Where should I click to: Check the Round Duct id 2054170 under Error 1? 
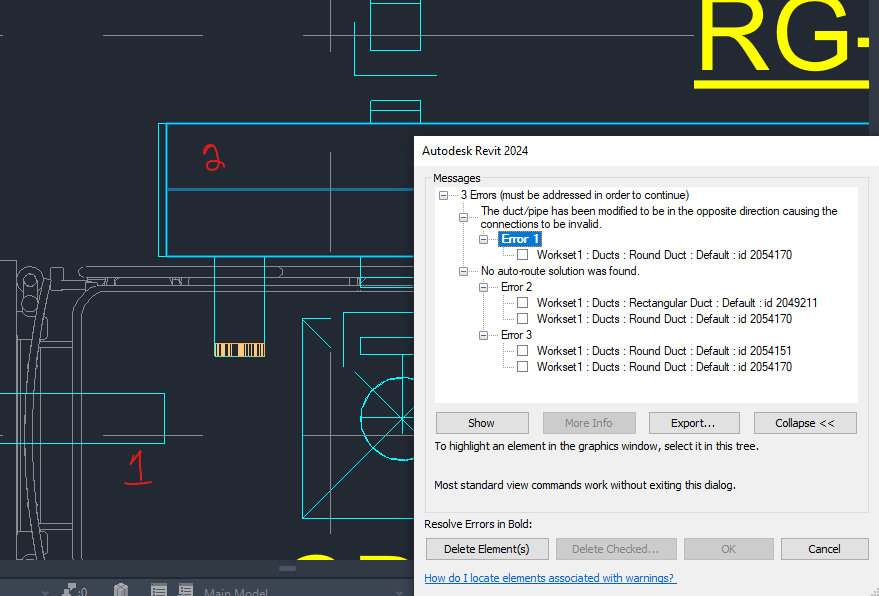click(522, 254)
